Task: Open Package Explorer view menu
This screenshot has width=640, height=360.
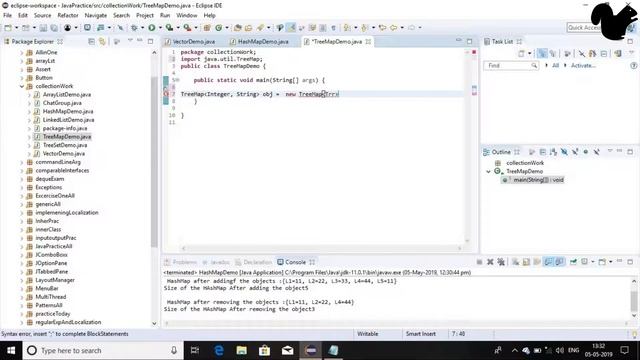Action: (x=130, y=41)
